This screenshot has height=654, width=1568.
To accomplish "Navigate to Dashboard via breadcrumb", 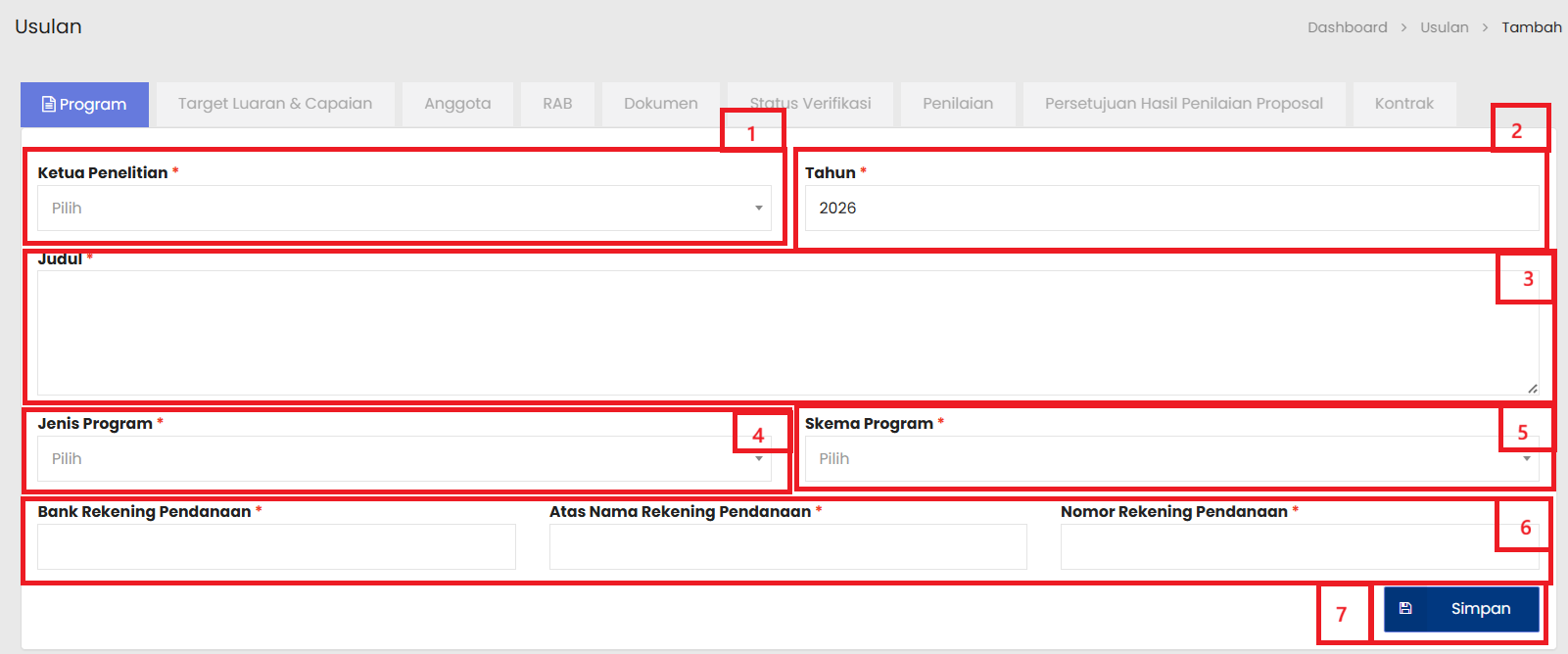I will (x=1347, y=27).
